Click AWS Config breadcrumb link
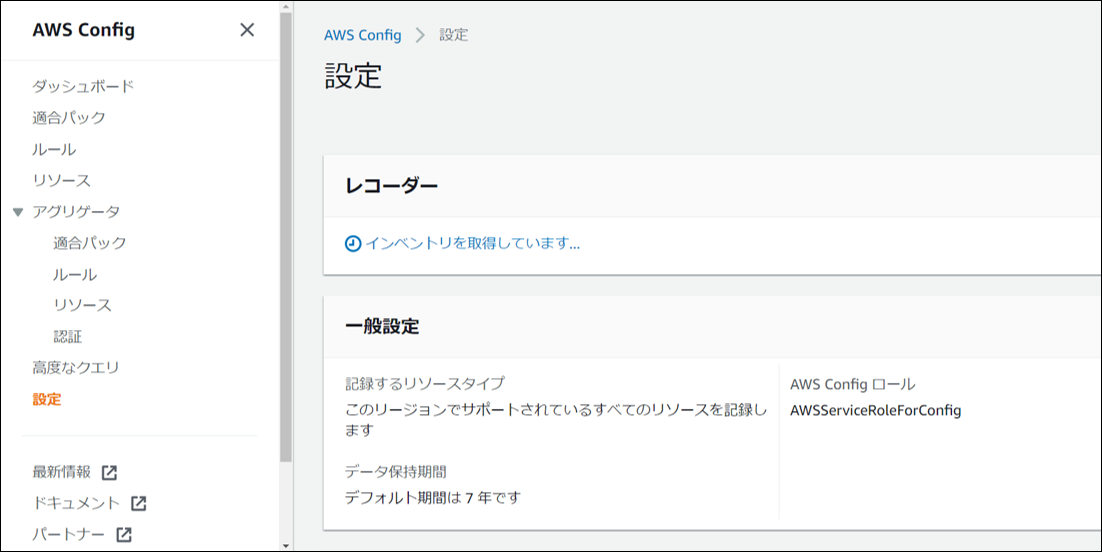This screenshot has width=1102, height=552. click(x=362, y=35)
